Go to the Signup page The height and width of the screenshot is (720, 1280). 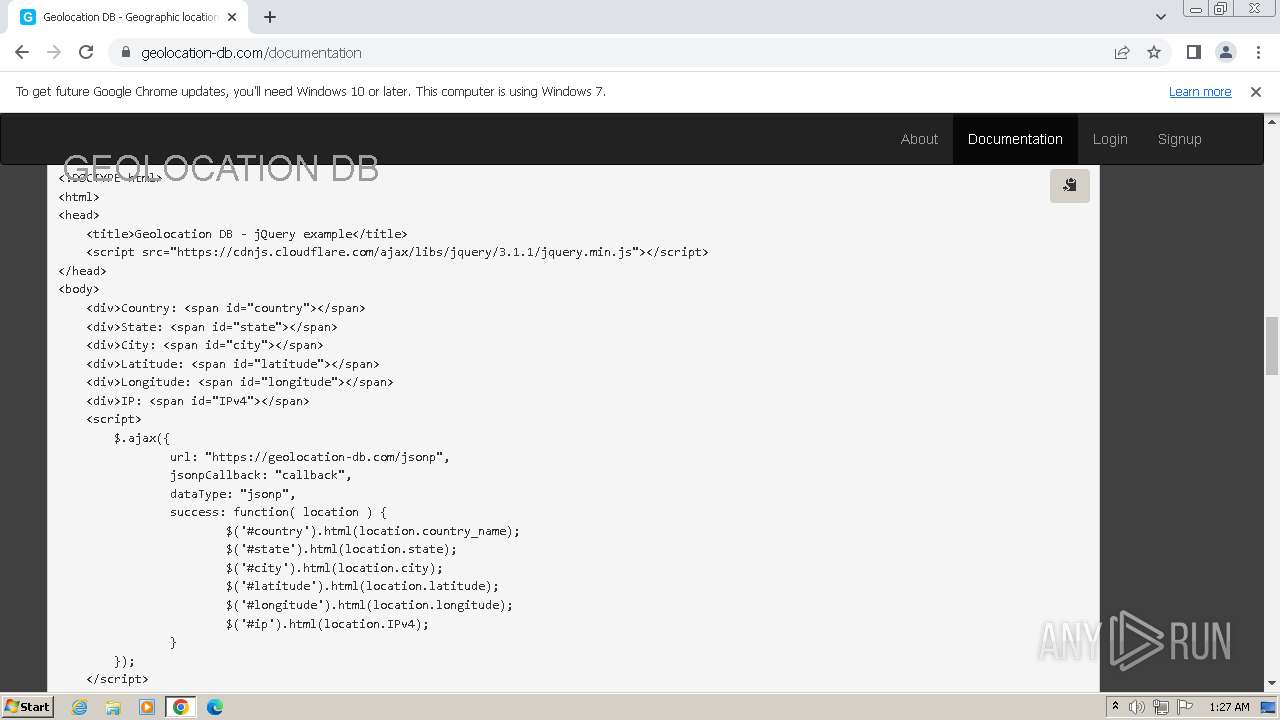click(x=1180, y=139)
